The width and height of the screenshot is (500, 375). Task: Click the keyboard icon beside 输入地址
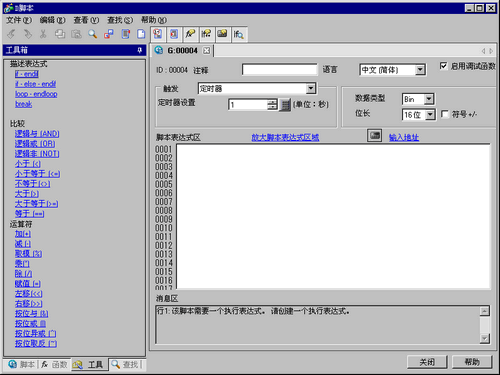coord(374,135)
